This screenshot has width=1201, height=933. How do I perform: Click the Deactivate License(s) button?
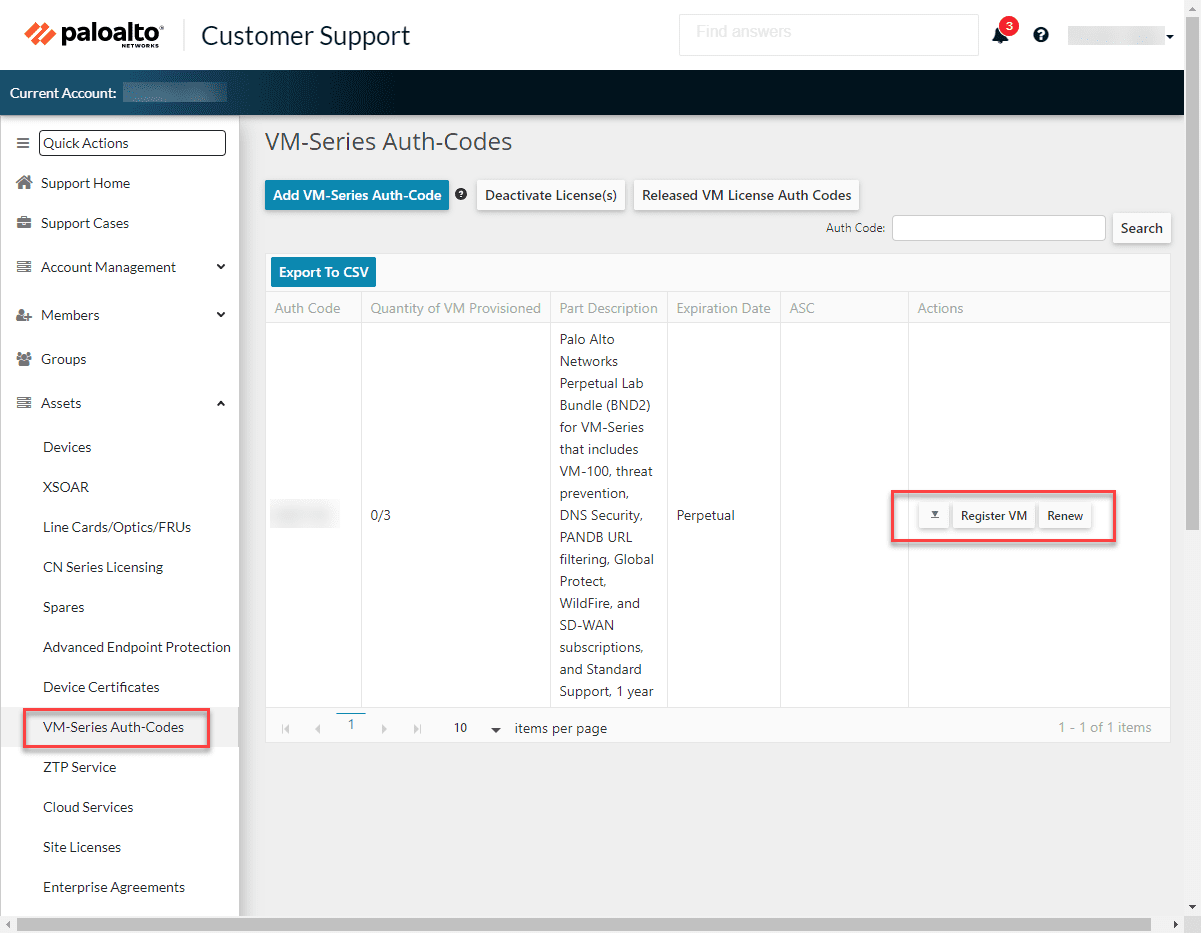551,195
